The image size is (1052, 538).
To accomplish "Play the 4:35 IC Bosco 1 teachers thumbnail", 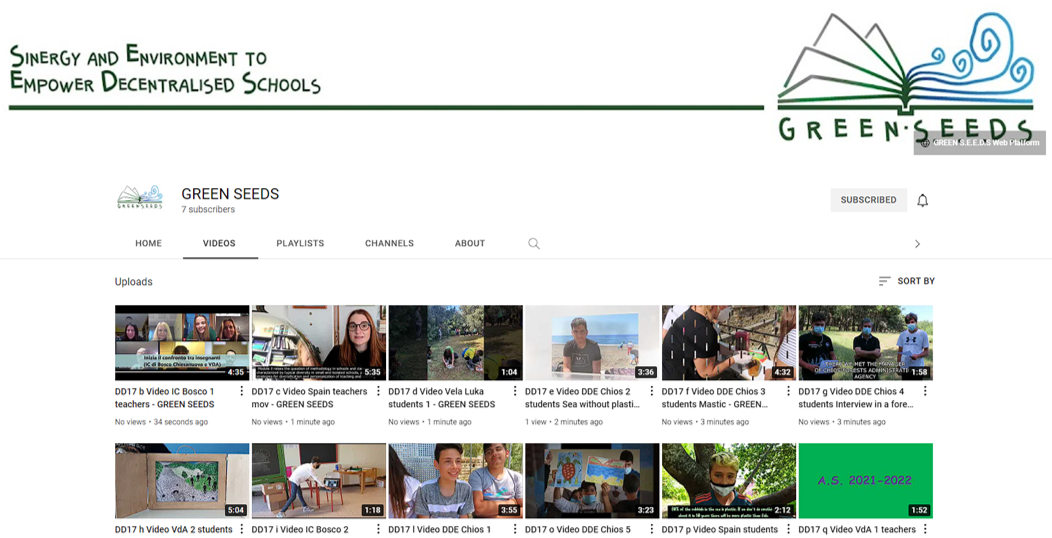I will pyautogui.click(x=182, y=343).
